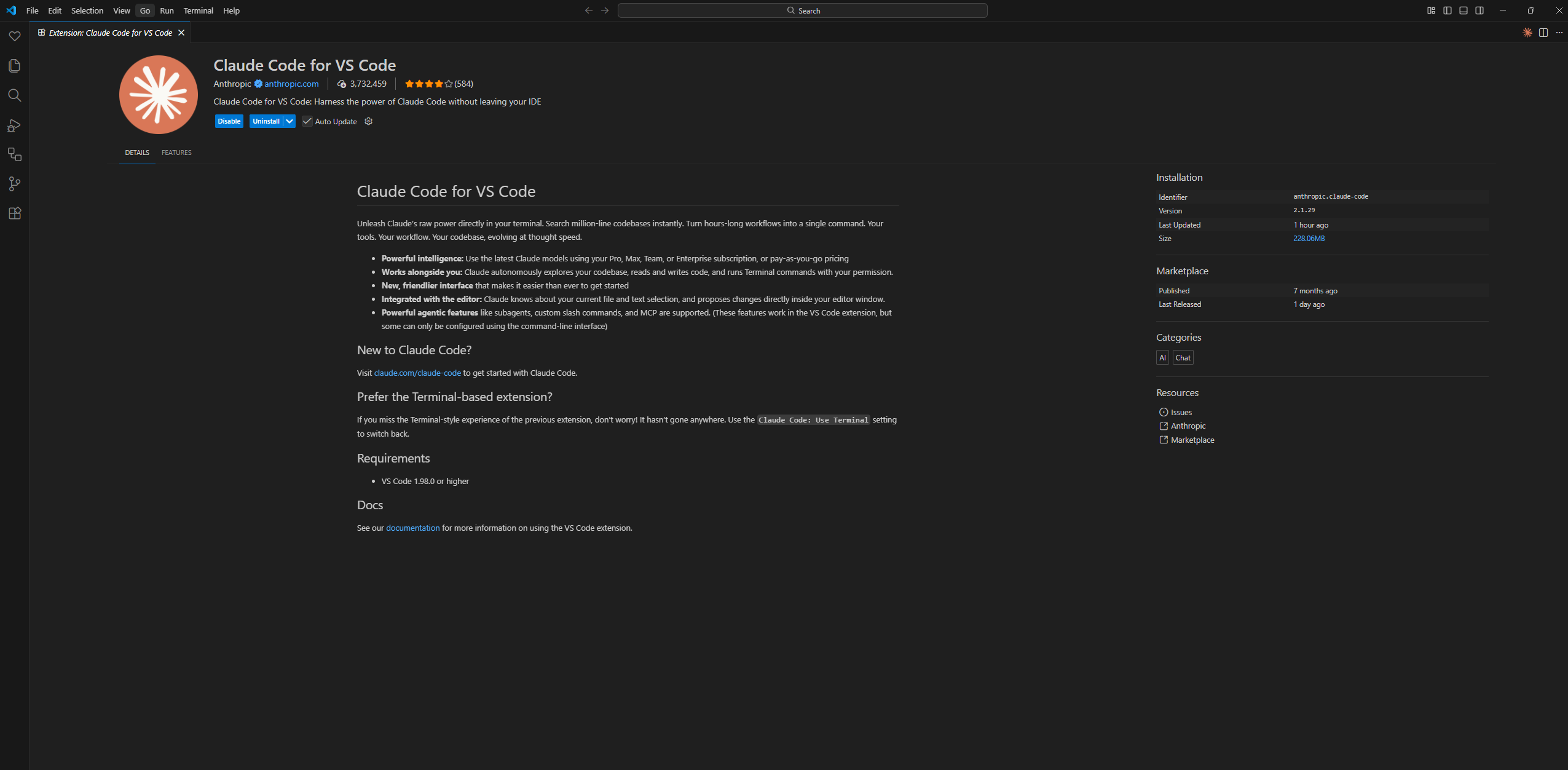Open the Run and Debug view
The image size is (1568, 770).
(x=14, y=125)
